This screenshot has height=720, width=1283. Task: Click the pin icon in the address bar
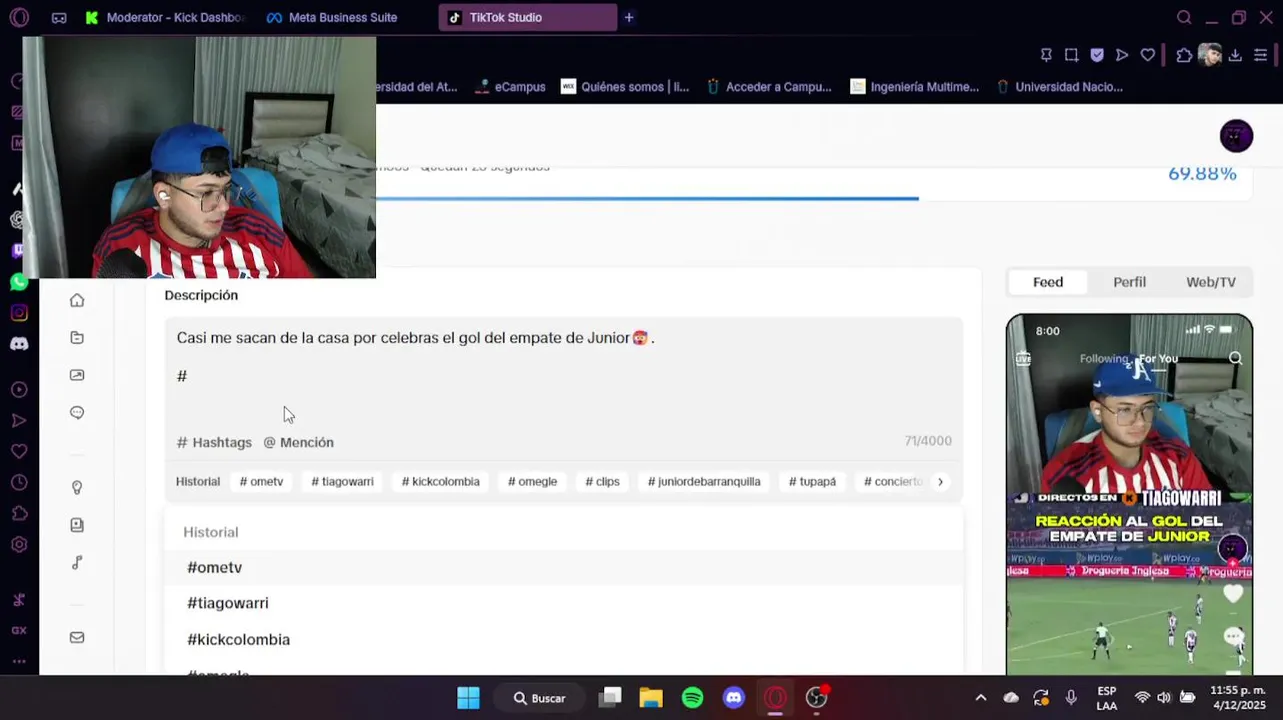1046,55
